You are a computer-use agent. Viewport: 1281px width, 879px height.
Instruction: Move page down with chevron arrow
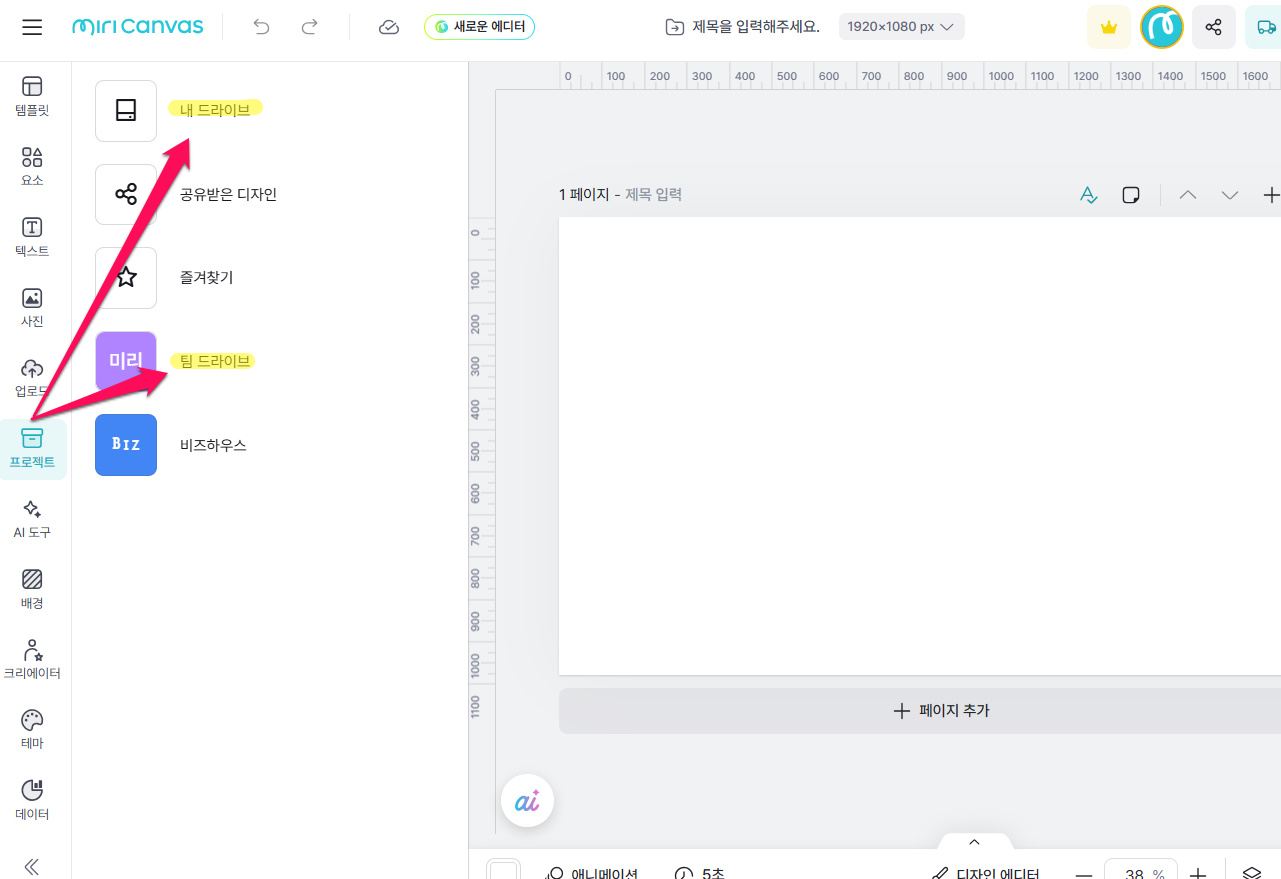(x=1230, y=195)
